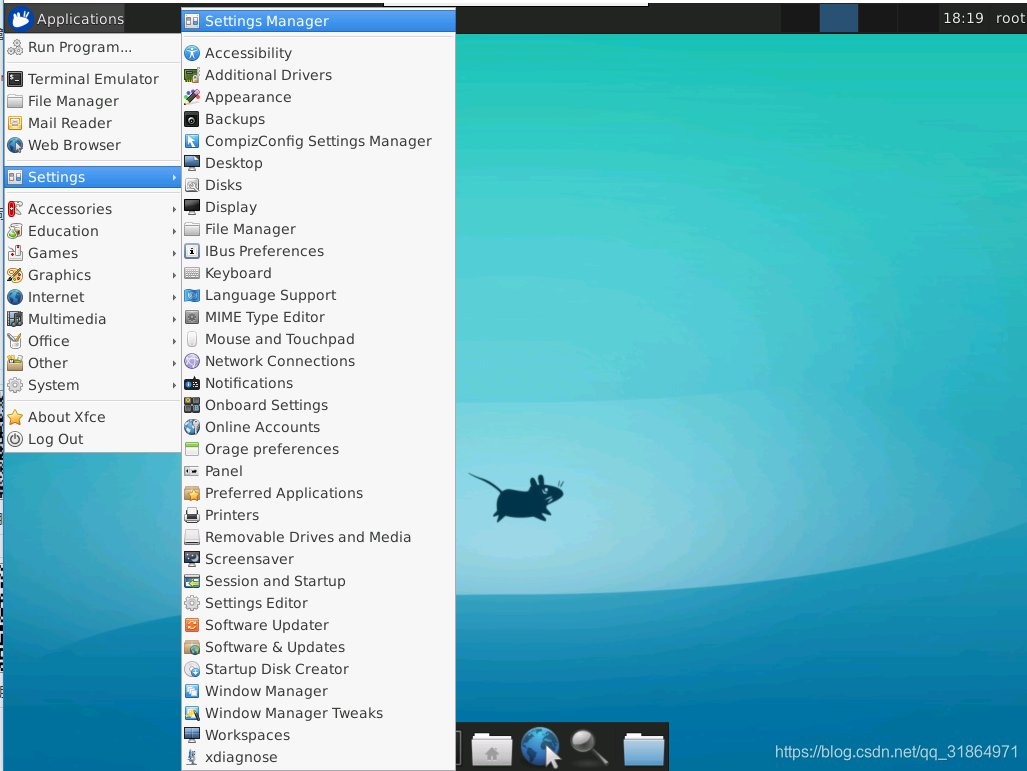Expand the Education submenu arrow
The height and width of the screenshot is (771, 1027).
click(174, 231)
